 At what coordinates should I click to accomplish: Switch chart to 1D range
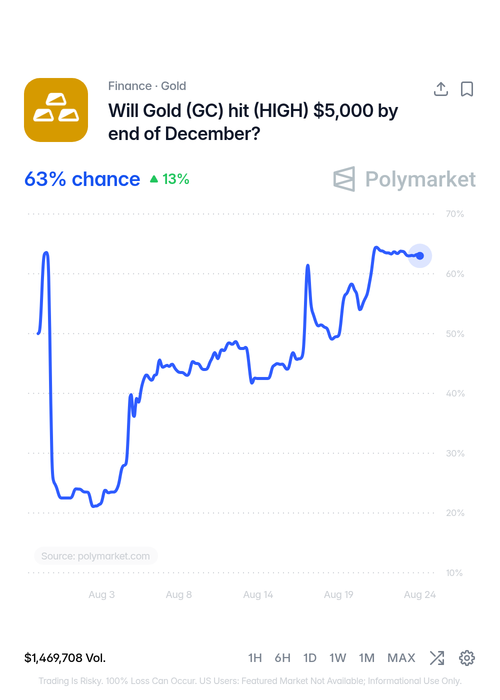tap(310, 658)
